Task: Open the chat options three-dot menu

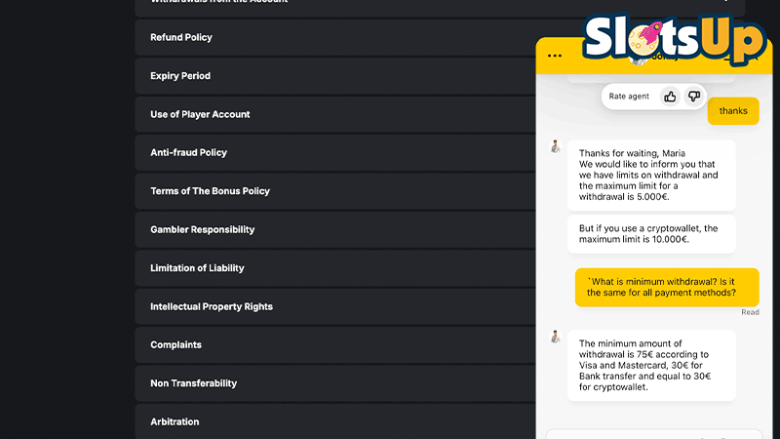Action: (555, 56)
